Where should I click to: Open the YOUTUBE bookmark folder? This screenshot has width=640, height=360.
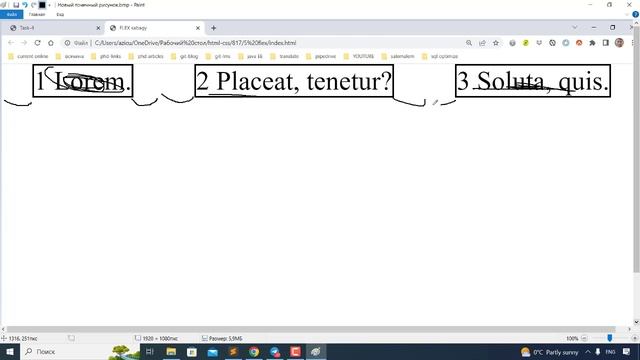[359, 56]
